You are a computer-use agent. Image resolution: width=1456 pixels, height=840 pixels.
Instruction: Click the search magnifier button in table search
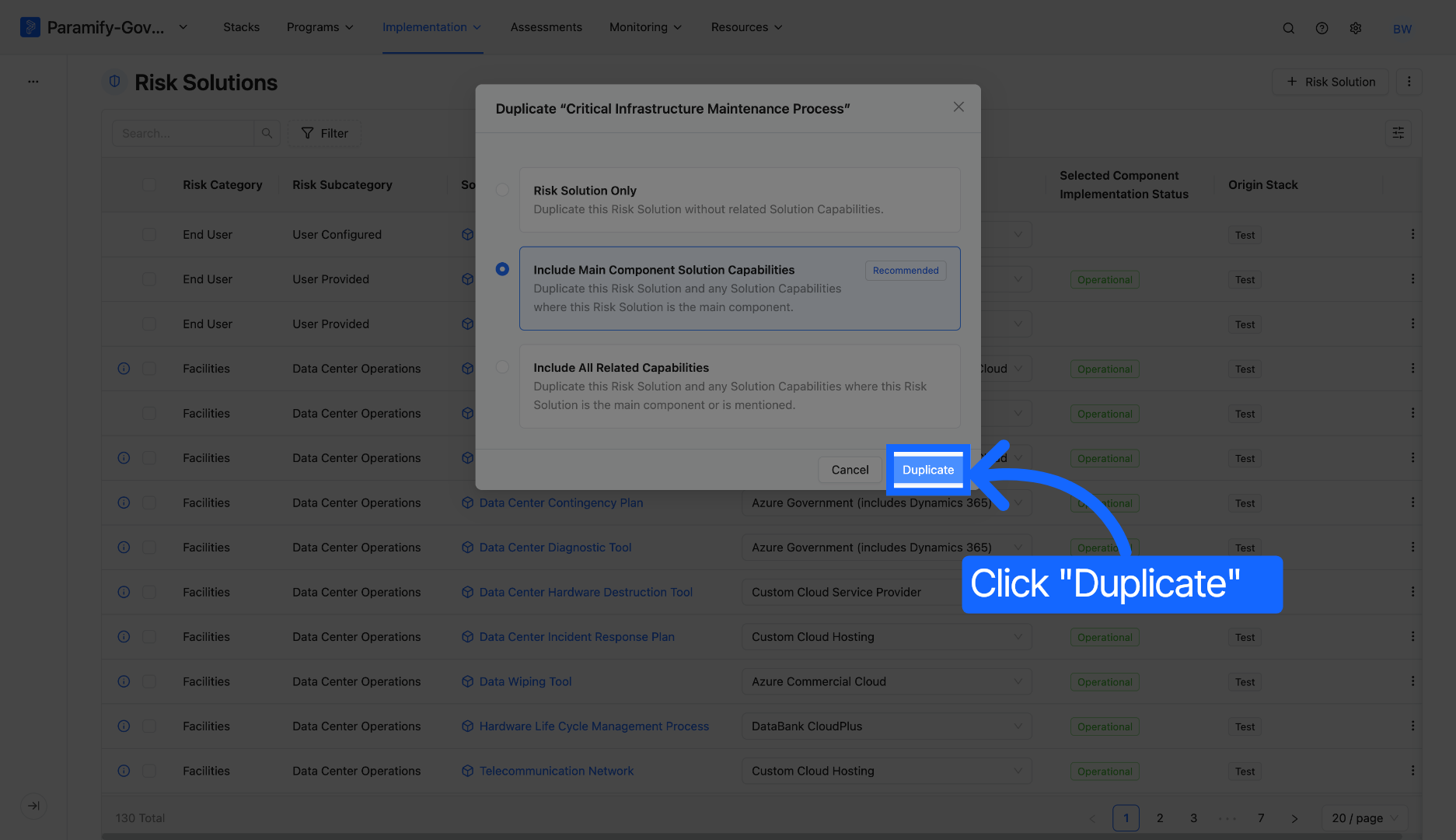(x=267, y=133)
